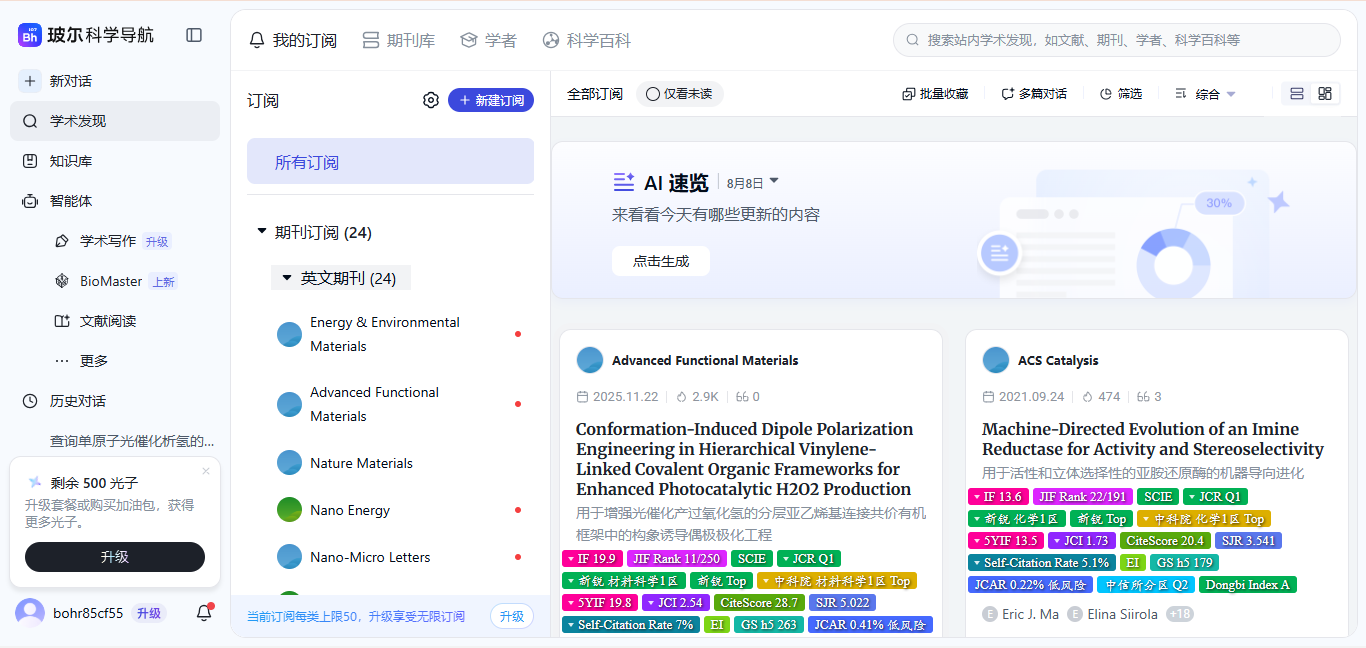
Task: Open the Machine-Directed Evolution article title
Action: coord(1153,439)
